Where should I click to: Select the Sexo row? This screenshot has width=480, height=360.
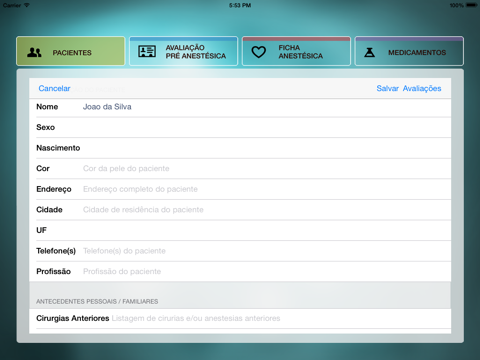coord(240,127)
